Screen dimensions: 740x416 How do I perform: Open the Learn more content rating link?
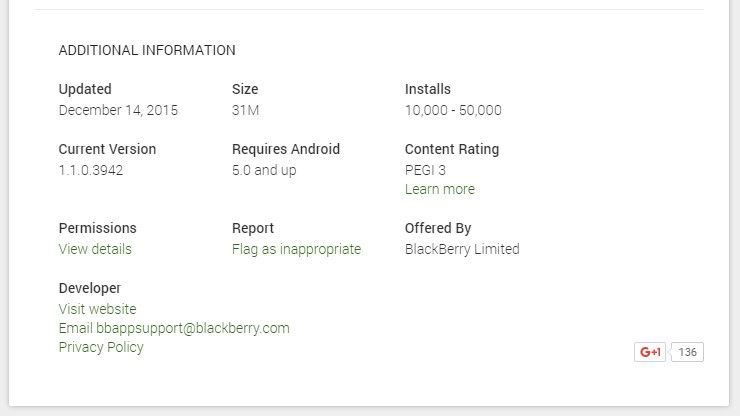coord(440,189)
